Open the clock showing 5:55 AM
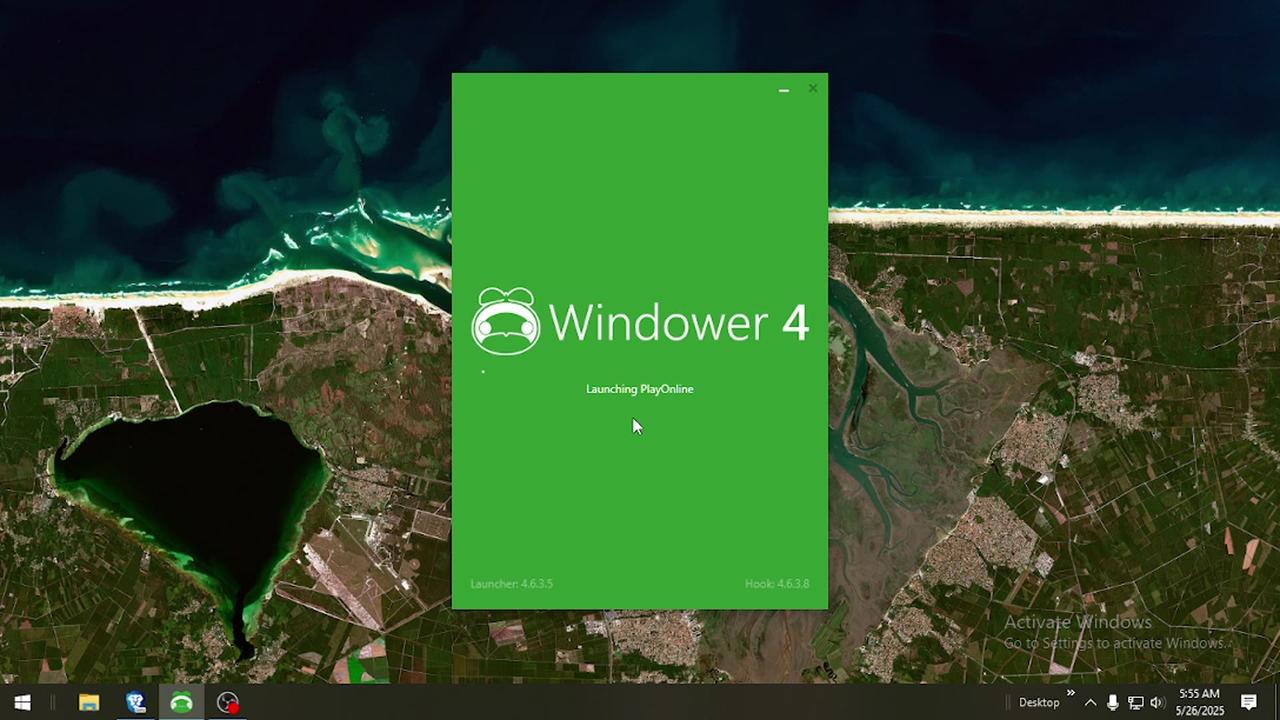 coord(1199,702)
